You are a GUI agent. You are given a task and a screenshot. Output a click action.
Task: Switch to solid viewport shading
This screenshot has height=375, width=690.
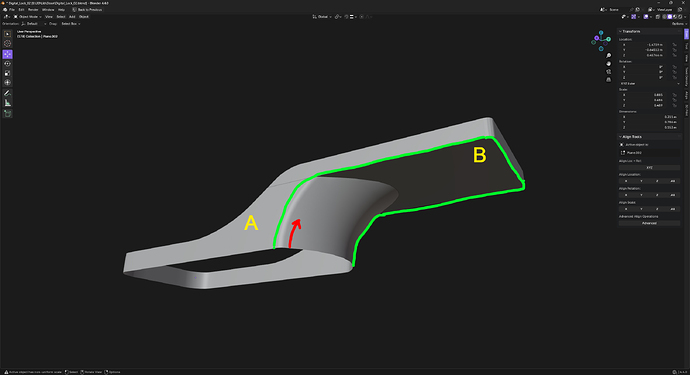coord(670,17)
